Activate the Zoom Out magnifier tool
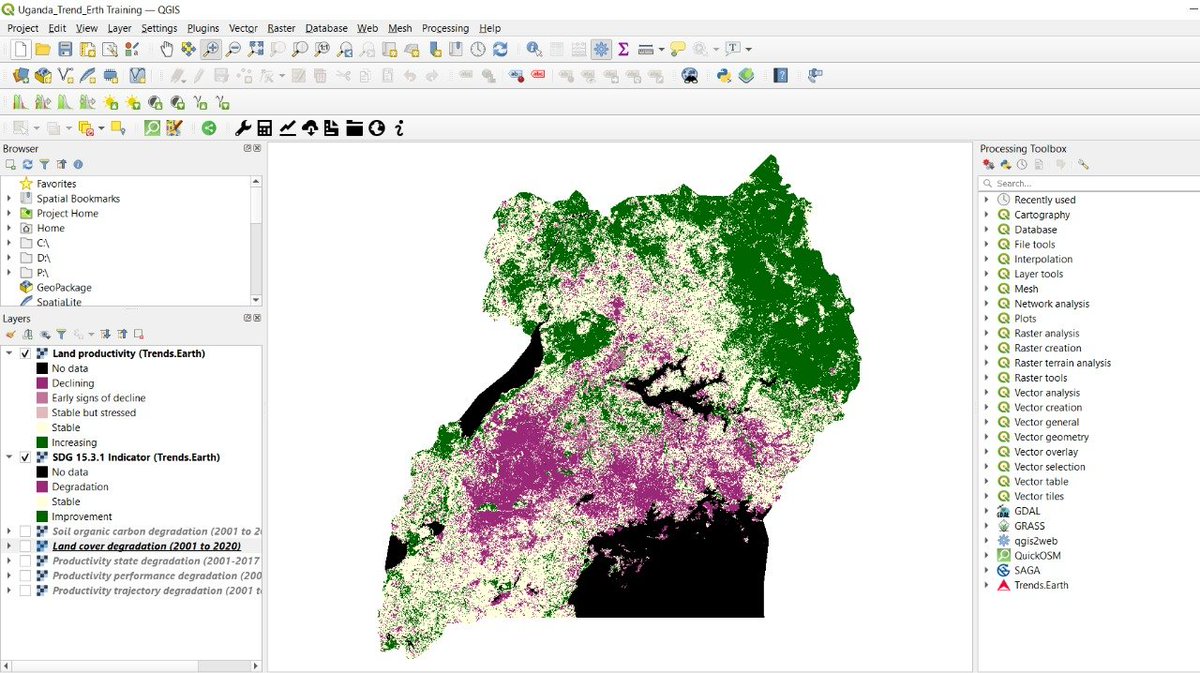 tap(233, 49)
